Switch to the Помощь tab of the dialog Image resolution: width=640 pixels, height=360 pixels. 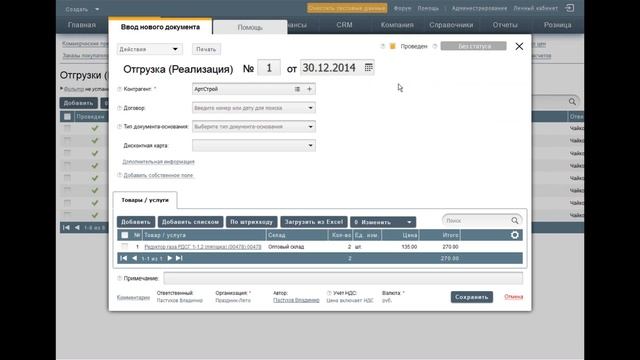pyautogui.click(x=250, y=27)
